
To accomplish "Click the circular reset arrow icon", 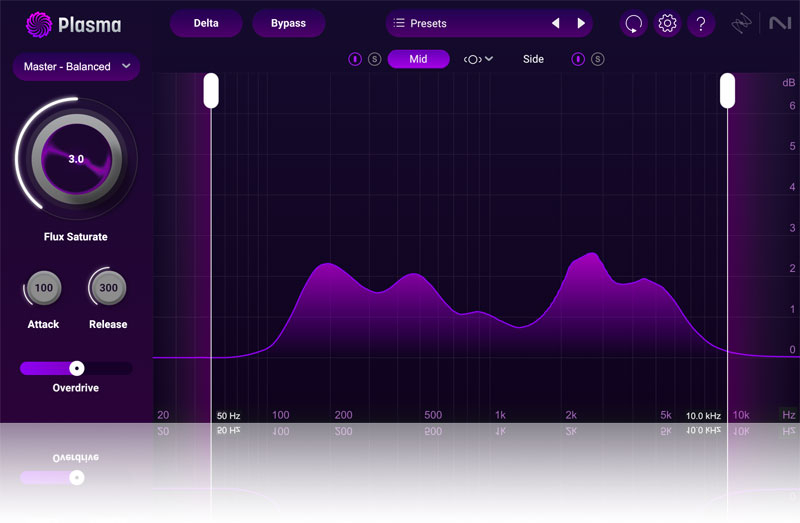I will [x=633, y=24].
